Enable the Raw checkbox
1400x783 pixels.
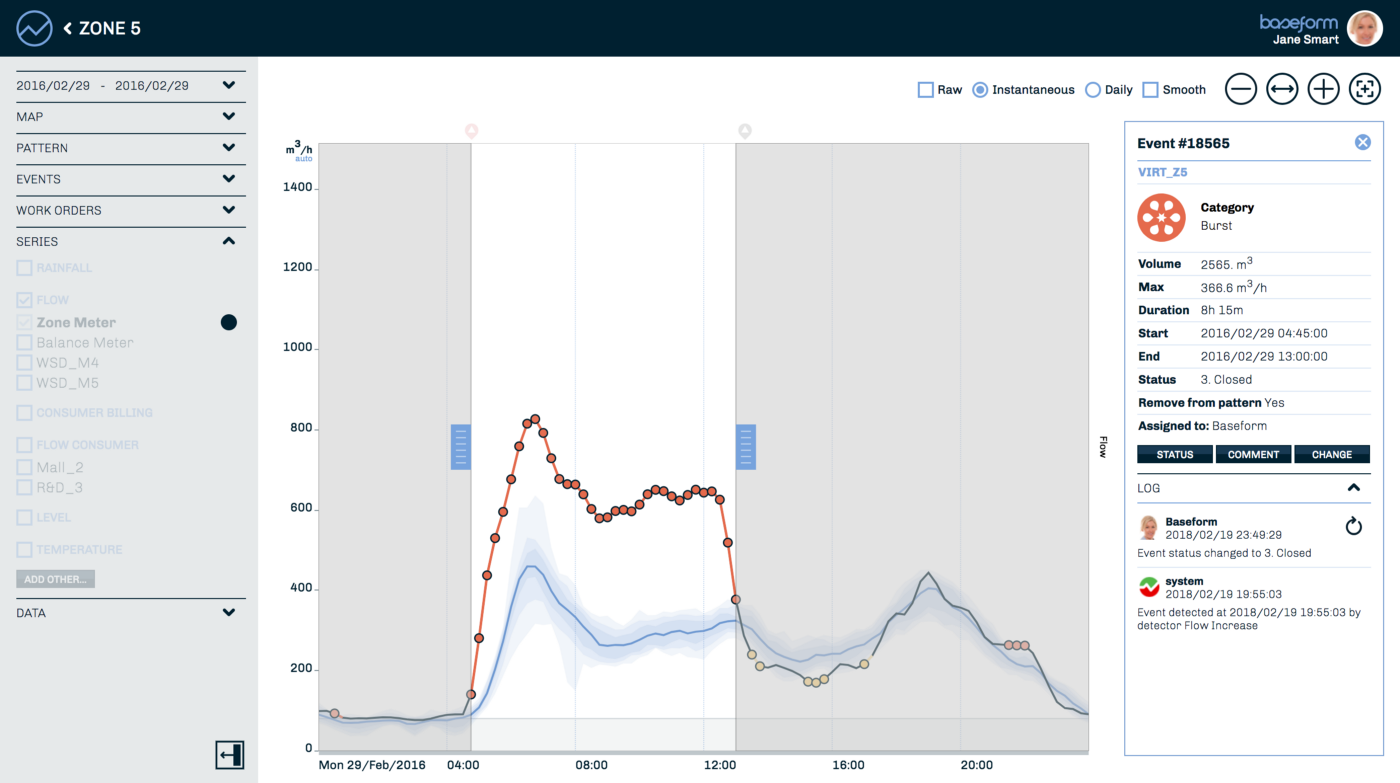926,90
